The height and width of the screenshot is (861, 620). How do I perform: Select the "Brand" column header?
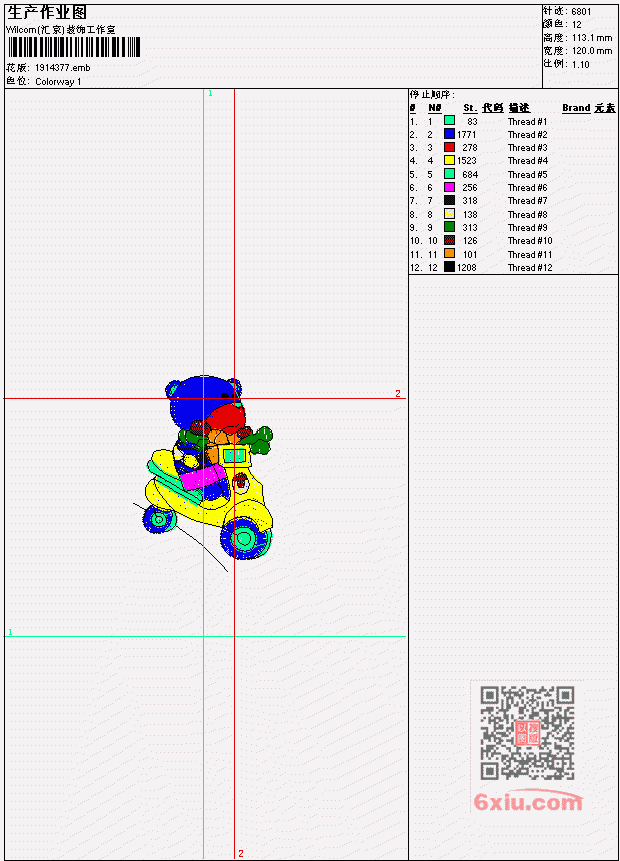pyautogui.click(x=576, y=108)
